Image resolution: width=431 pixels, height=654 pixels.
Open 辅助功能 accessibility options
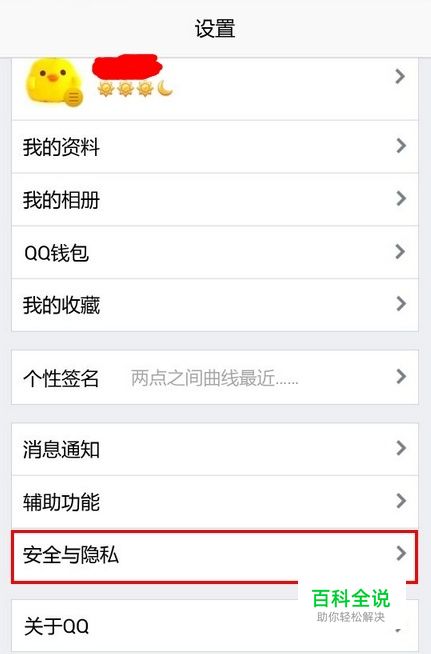215,502
